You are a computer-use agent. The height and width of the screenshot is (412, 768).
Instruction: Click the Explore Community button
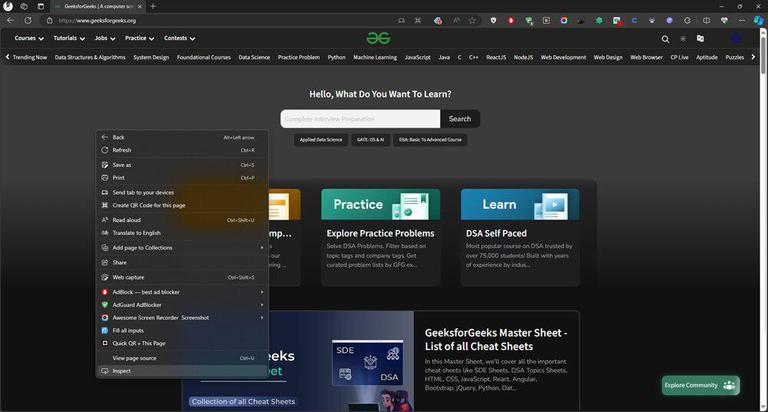tap(700, 385)
